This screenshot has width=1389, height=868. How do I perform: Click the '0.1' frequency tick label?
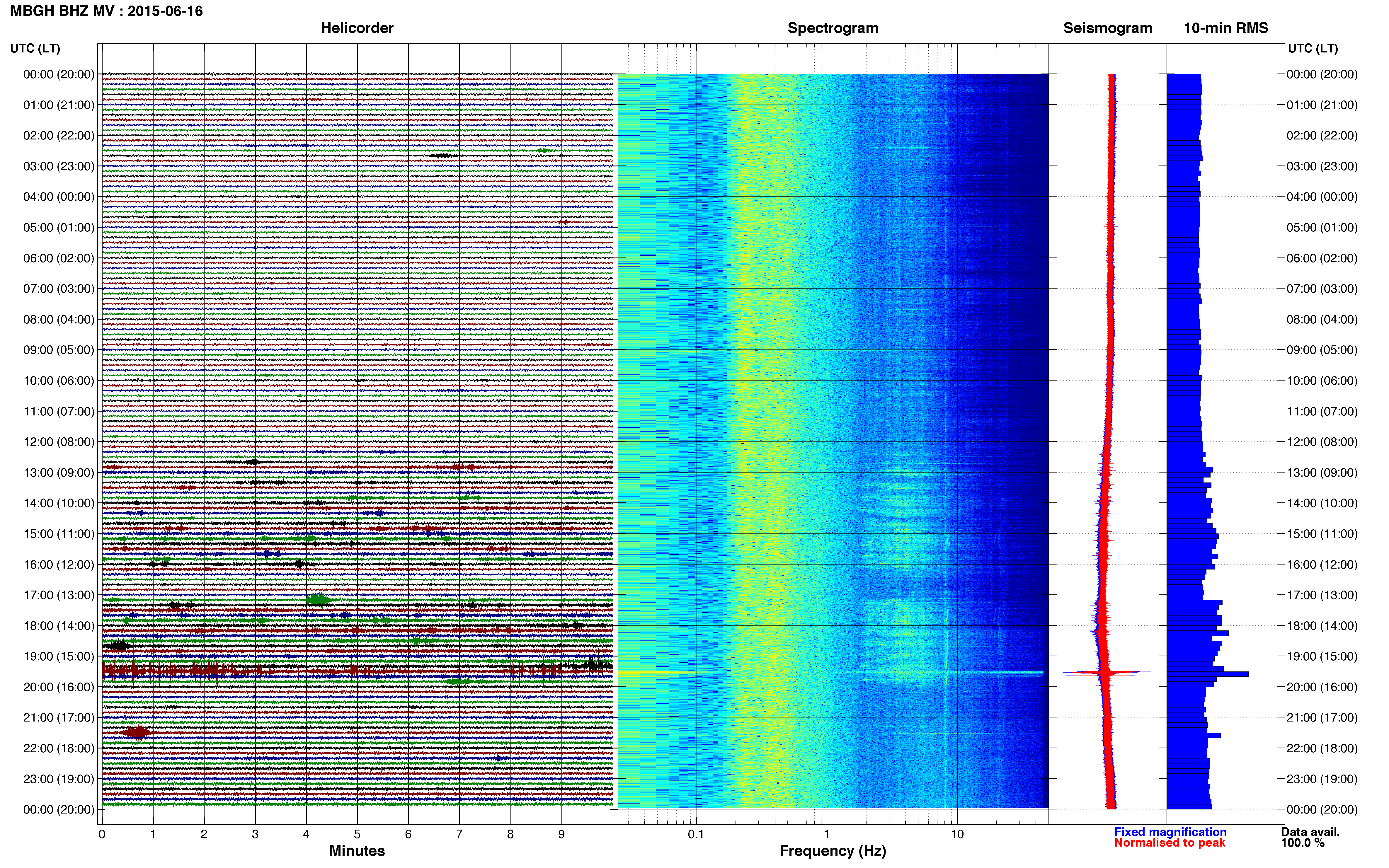coord(696,834)
